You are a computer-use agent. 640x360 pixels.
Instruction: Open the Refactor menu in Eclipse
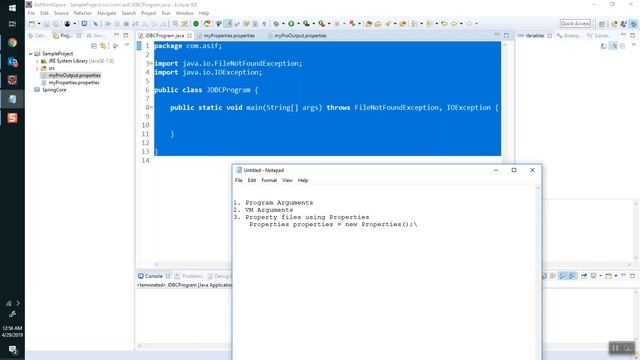83,13
